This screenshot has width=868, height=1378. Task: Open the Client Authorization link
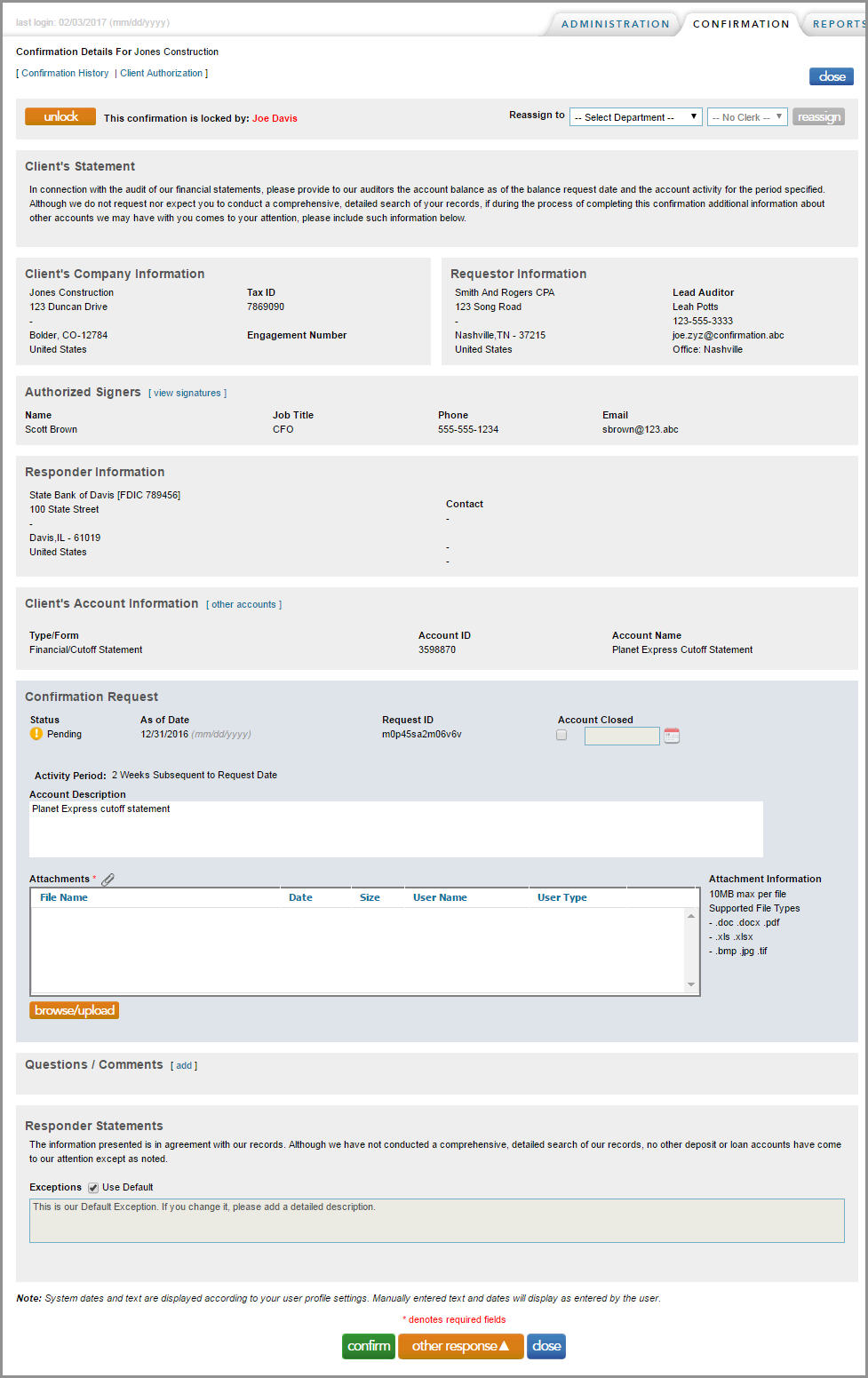(x=162, y=73)
